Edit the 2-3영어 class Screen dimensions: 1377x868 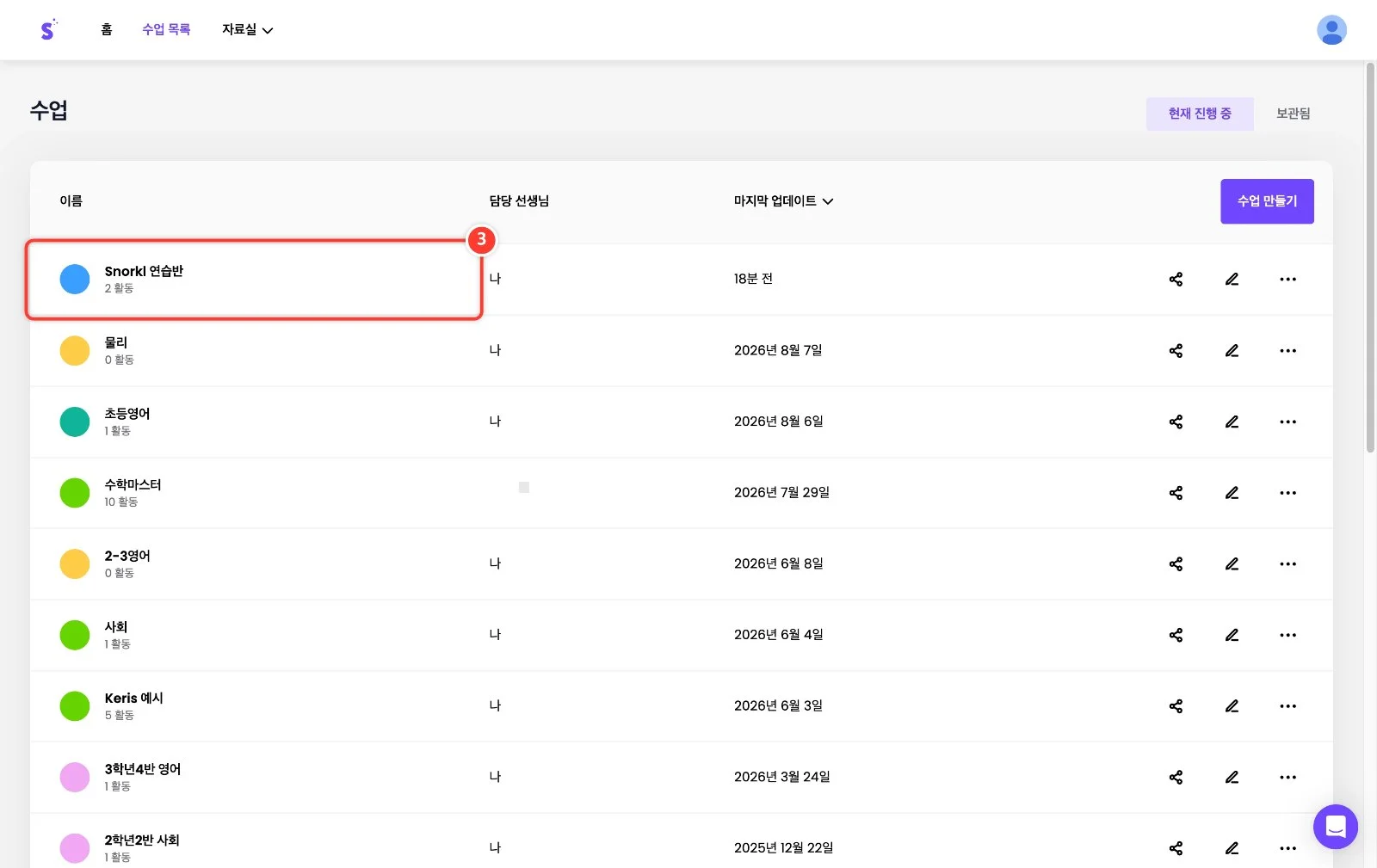click(x=1232, y=563)
